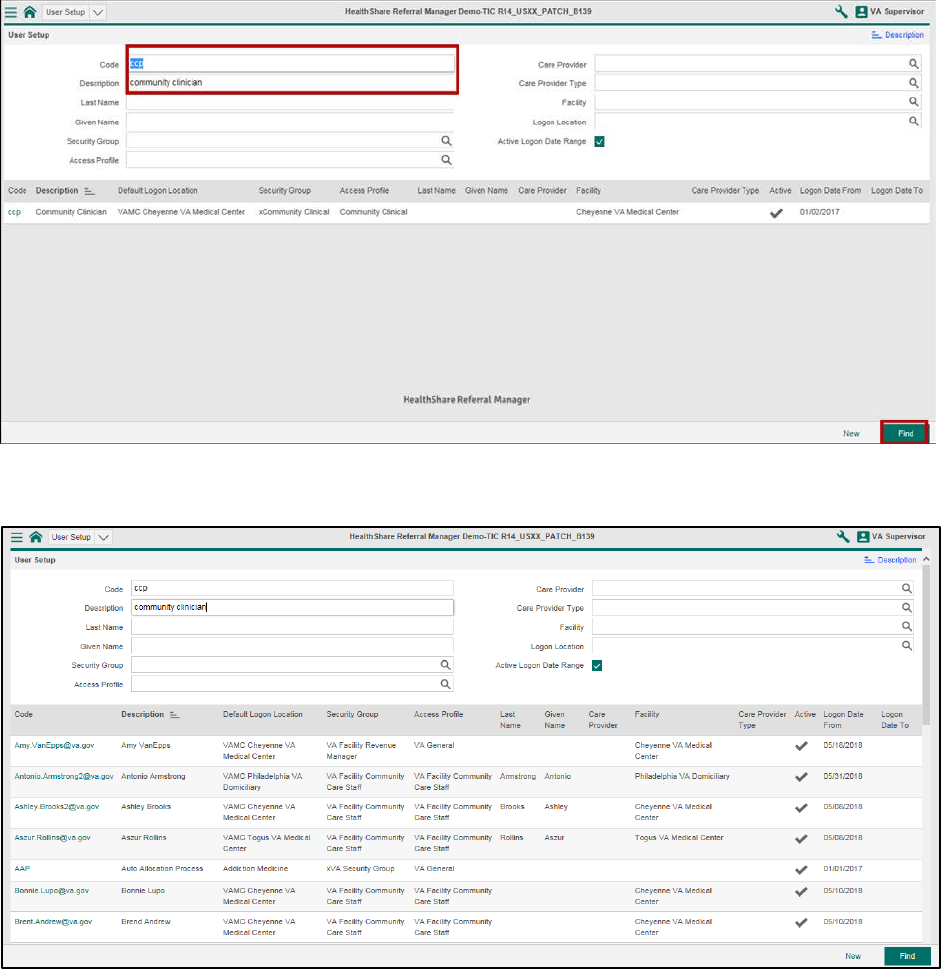The width and height of the screenshot is (941, 969).
Task: Click Facility column header in top window
Action: [x=588, y=191]
